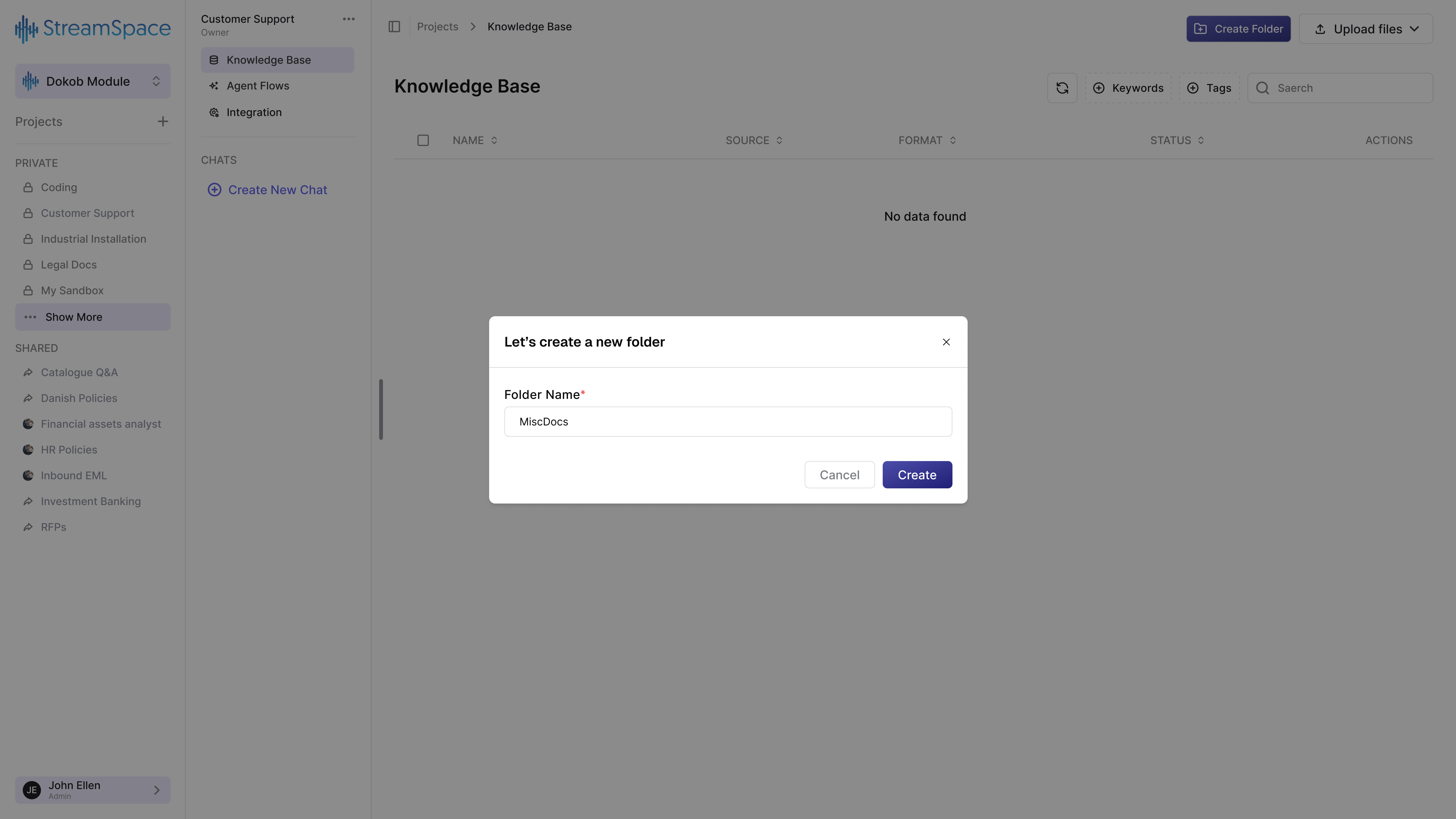This screenshot has height=819, width=1456.
Task: Click the lock icon beside Industrial Installation
Action: click(28, 239)
